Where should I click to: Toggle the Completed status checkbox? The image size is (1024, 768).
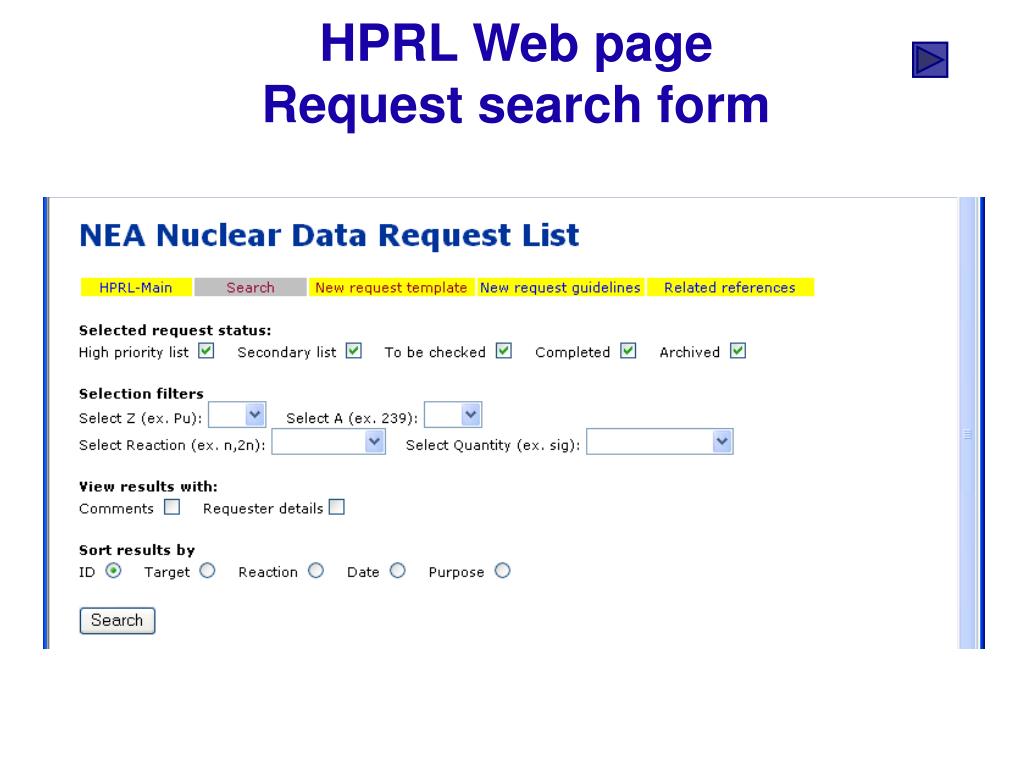coord(628,351)
